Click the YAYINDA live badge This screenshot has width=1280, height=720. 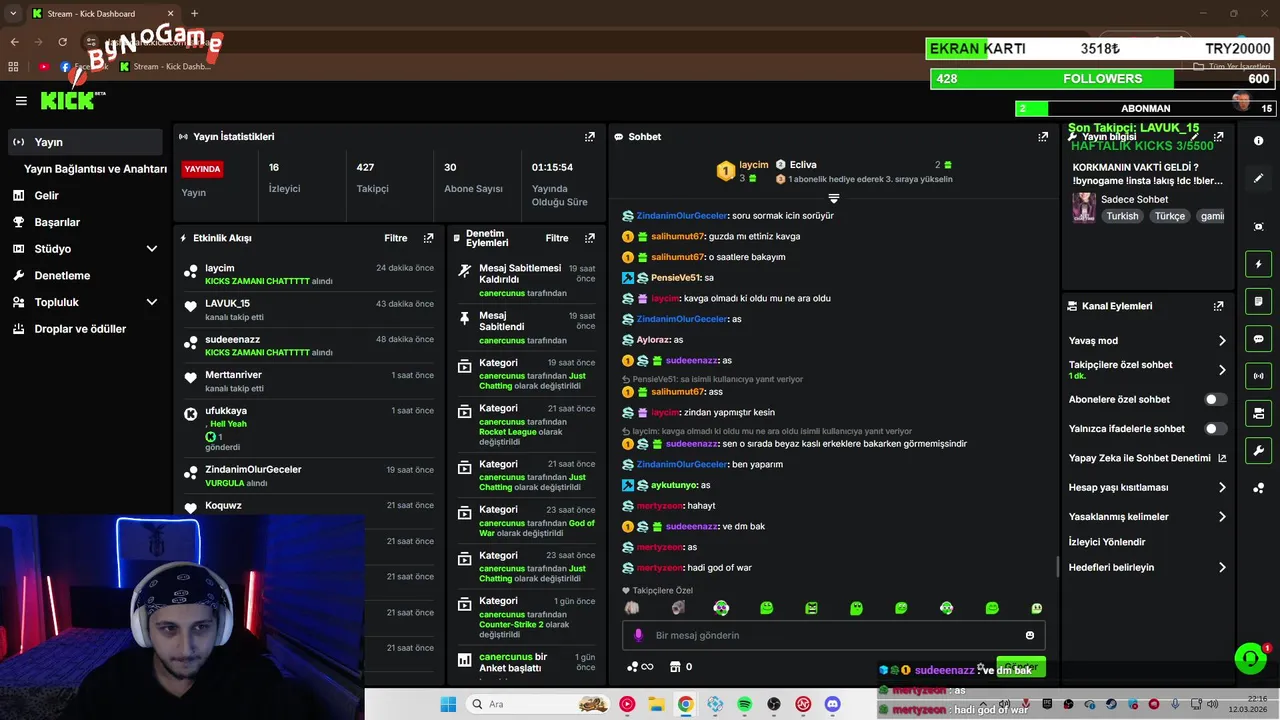tap(202, 169)
